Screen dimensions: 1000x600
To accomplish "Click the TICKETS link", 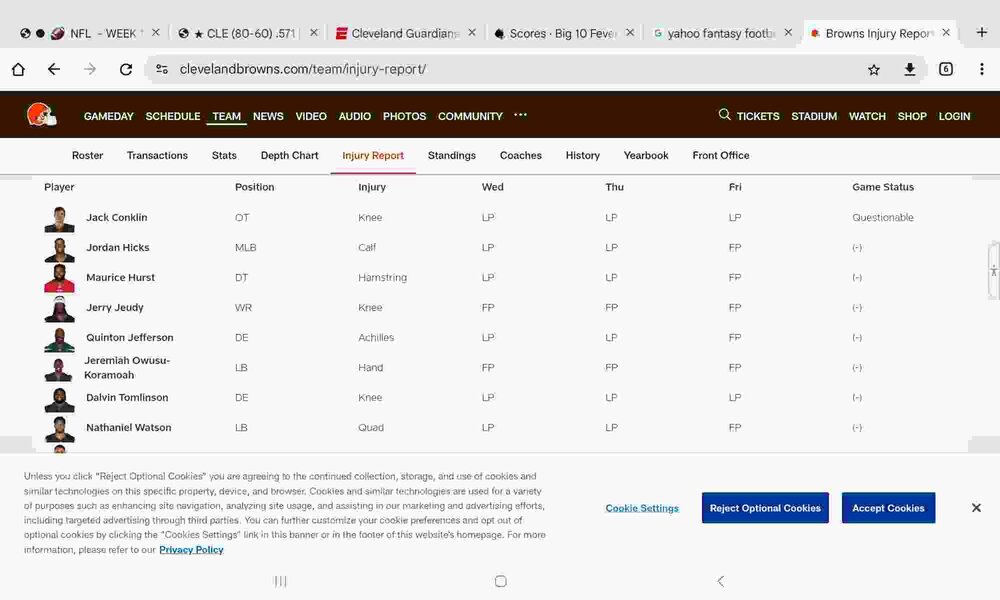I will tap(758, 116).
